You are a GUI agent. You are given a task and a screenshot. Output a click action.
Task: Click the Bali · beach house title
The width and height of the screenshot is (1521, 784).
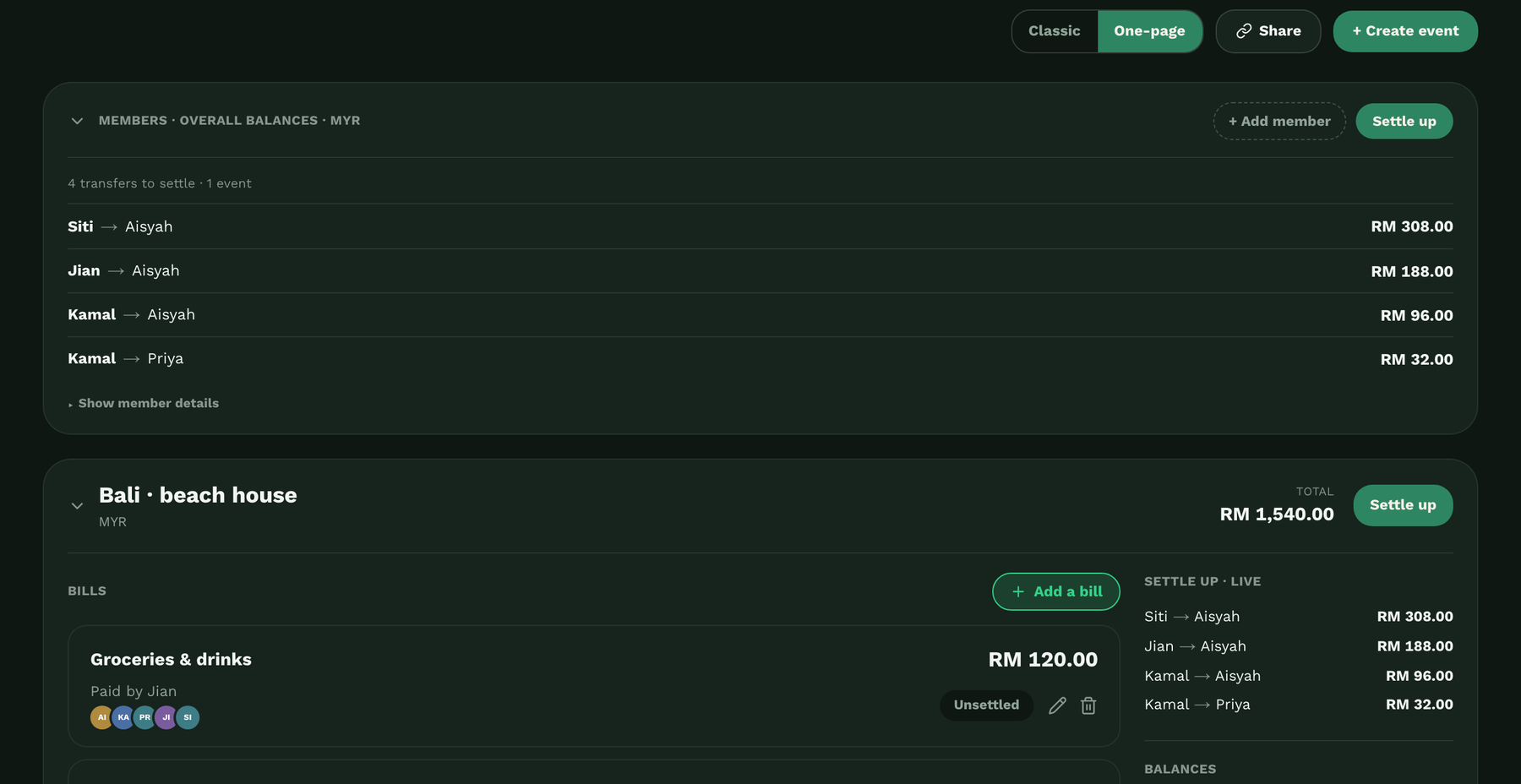198,495
